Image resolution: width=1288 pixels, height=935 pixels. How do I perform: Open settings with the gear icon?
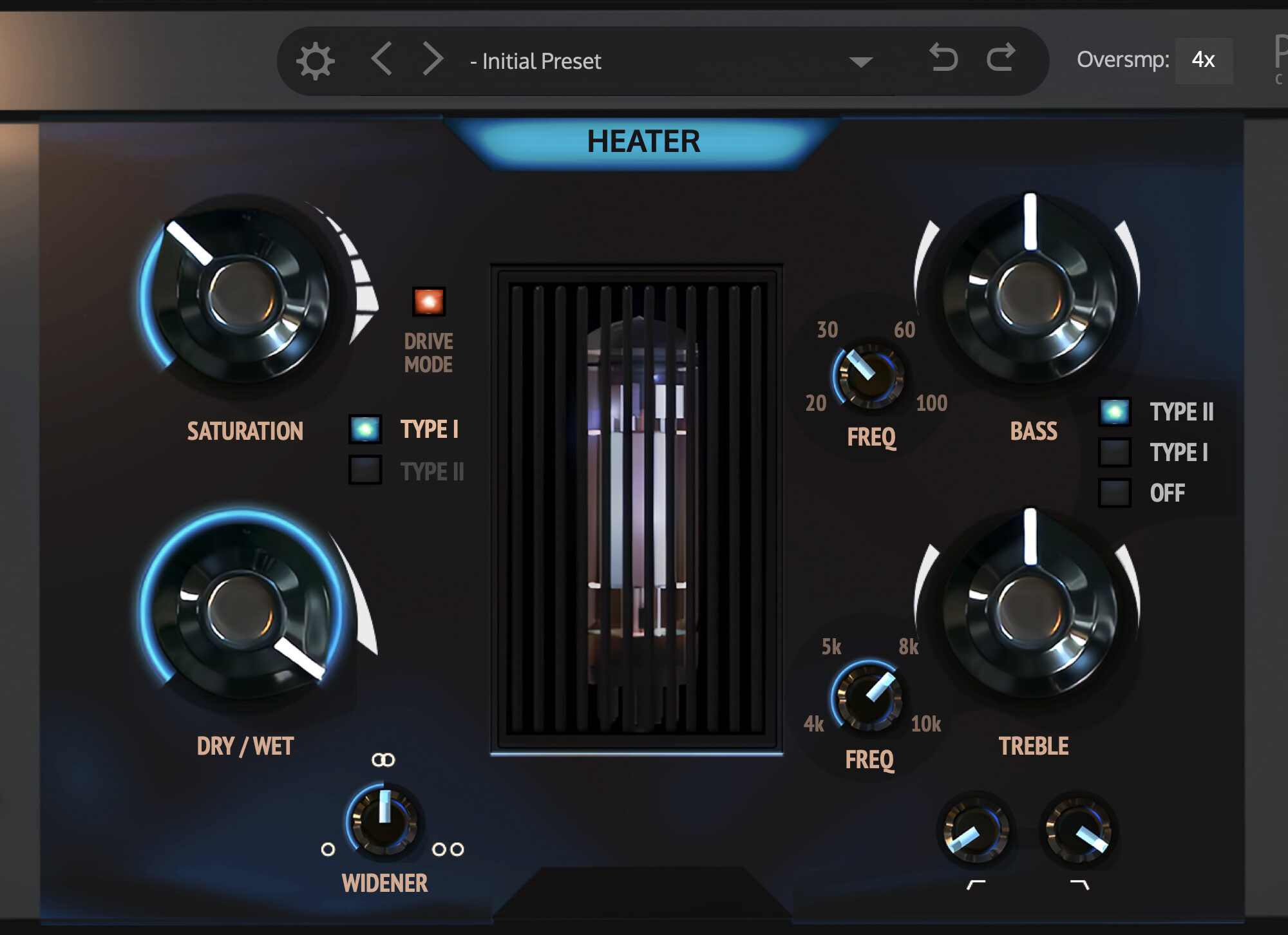pyautogui.click(x=315, y=61)
